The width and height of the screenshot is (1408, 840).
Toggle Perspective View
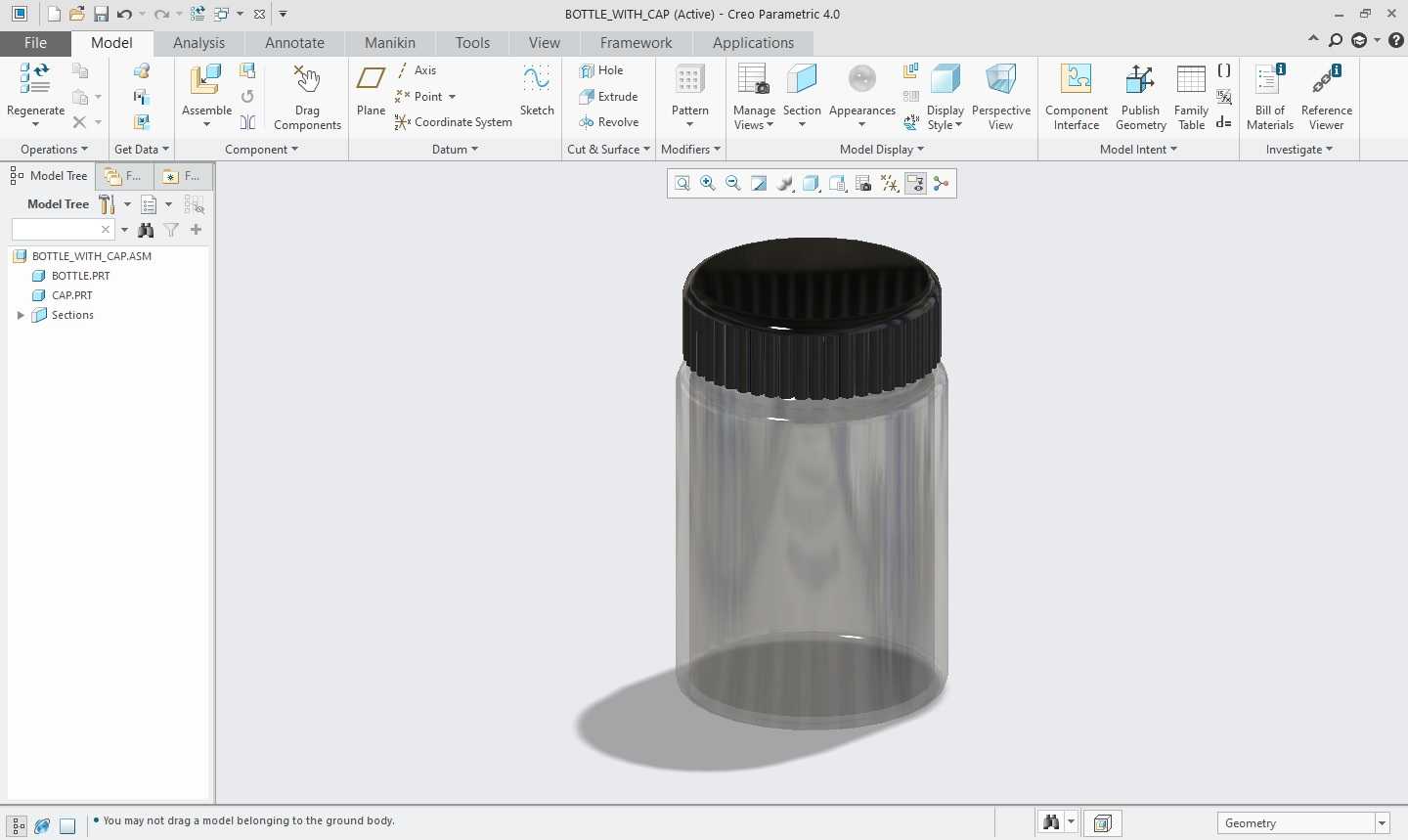click(x=1000, y=97)
